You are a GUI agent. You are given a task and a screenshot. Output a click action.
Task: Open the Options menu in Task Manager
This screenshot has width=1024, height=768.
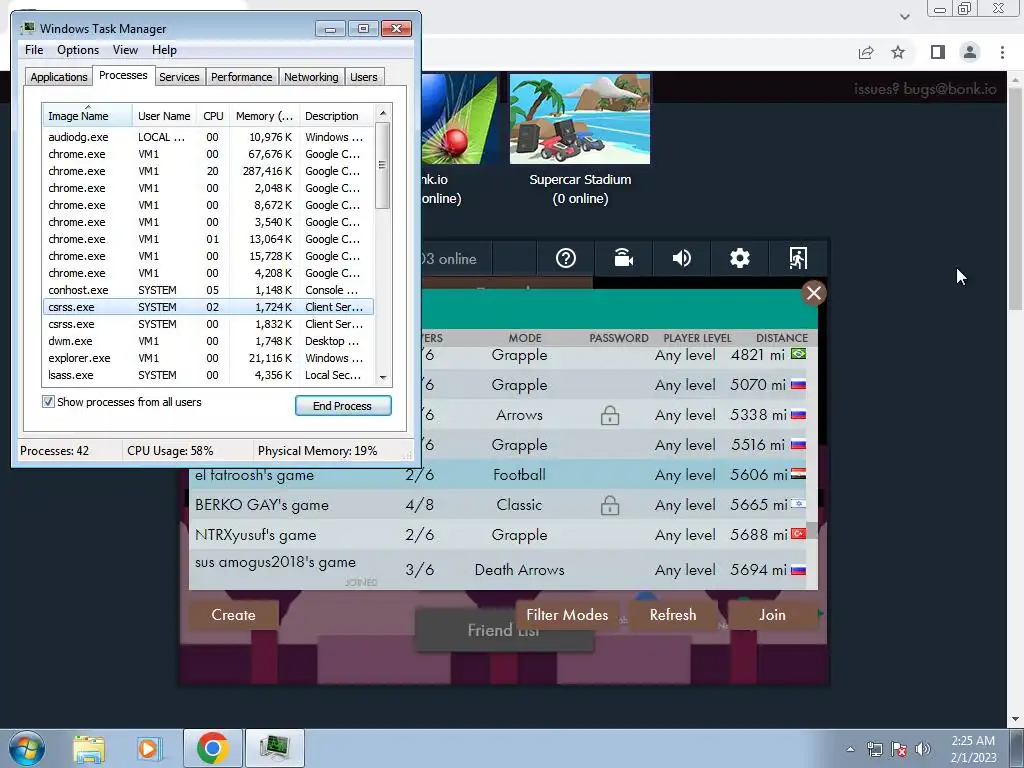click(78, 50)
